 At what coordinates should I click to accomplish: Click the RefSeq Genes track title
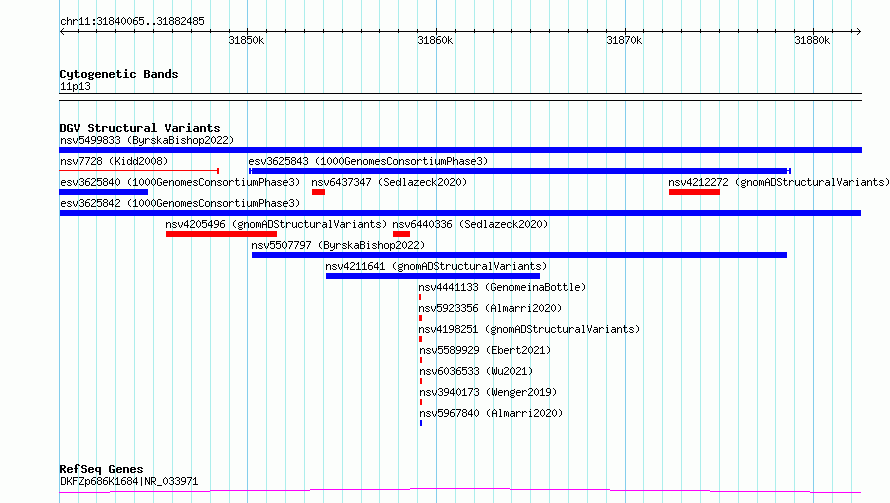[101, 469]
